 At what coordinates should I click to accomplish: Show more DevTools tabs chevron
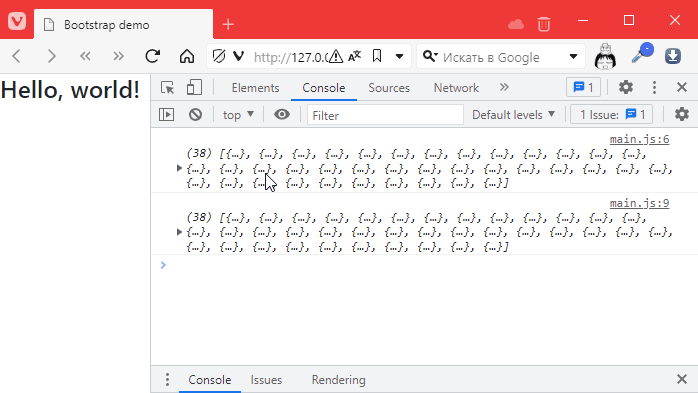pyautogui.click(x=503, y=87)
